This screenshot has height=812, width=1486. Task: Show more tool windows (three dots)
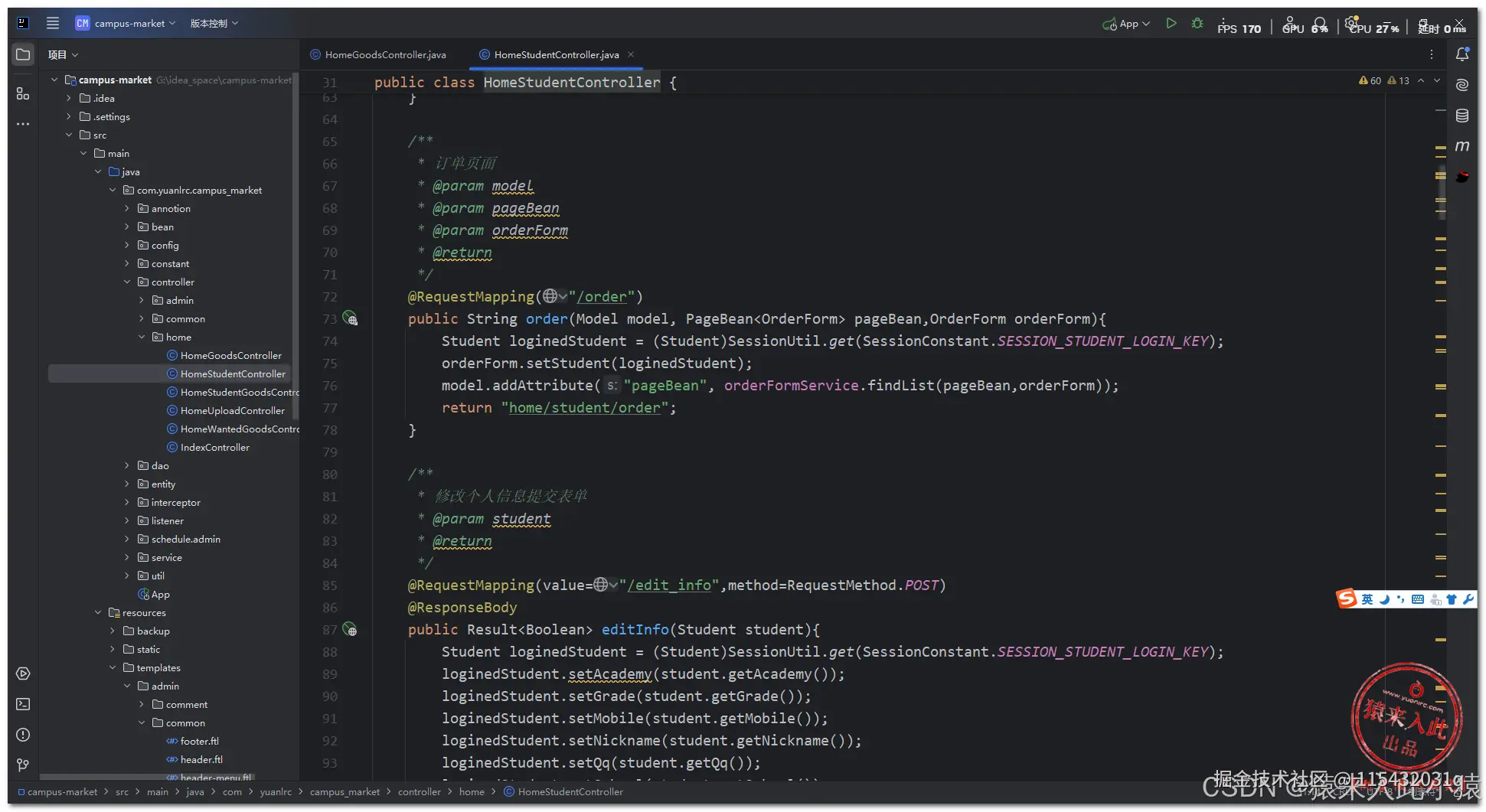(x=23, y=123)
